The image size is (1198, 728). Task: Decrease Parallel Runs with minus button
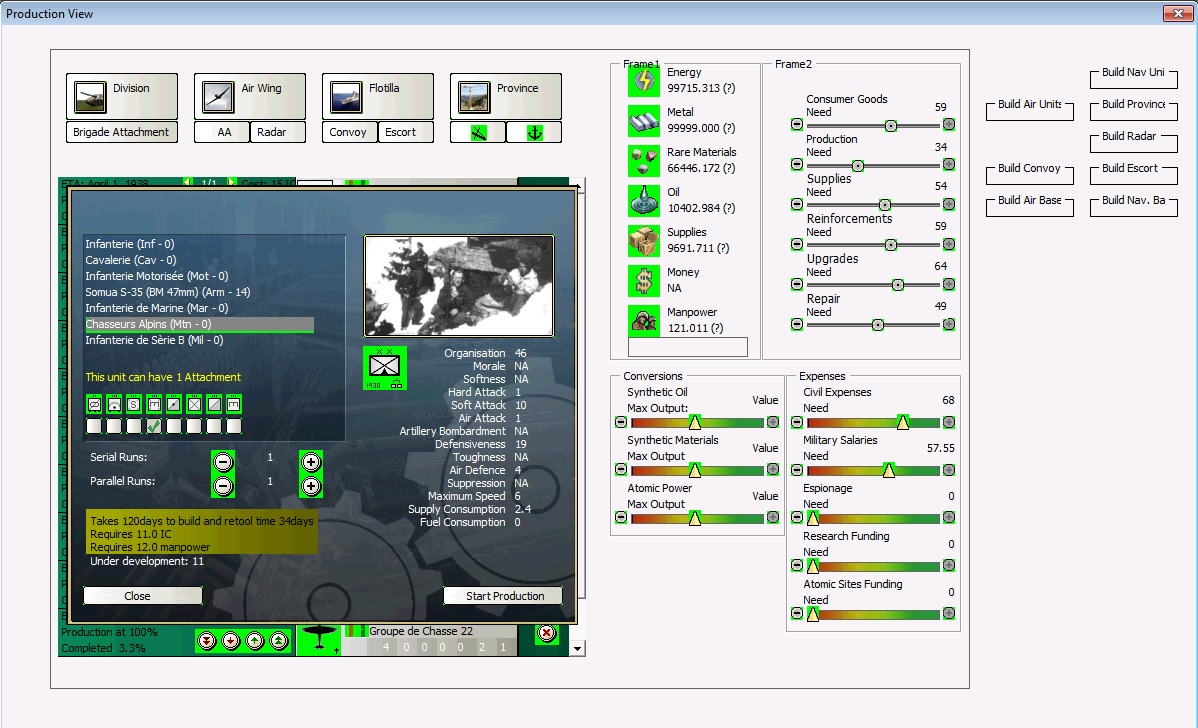tap(223, 486)
